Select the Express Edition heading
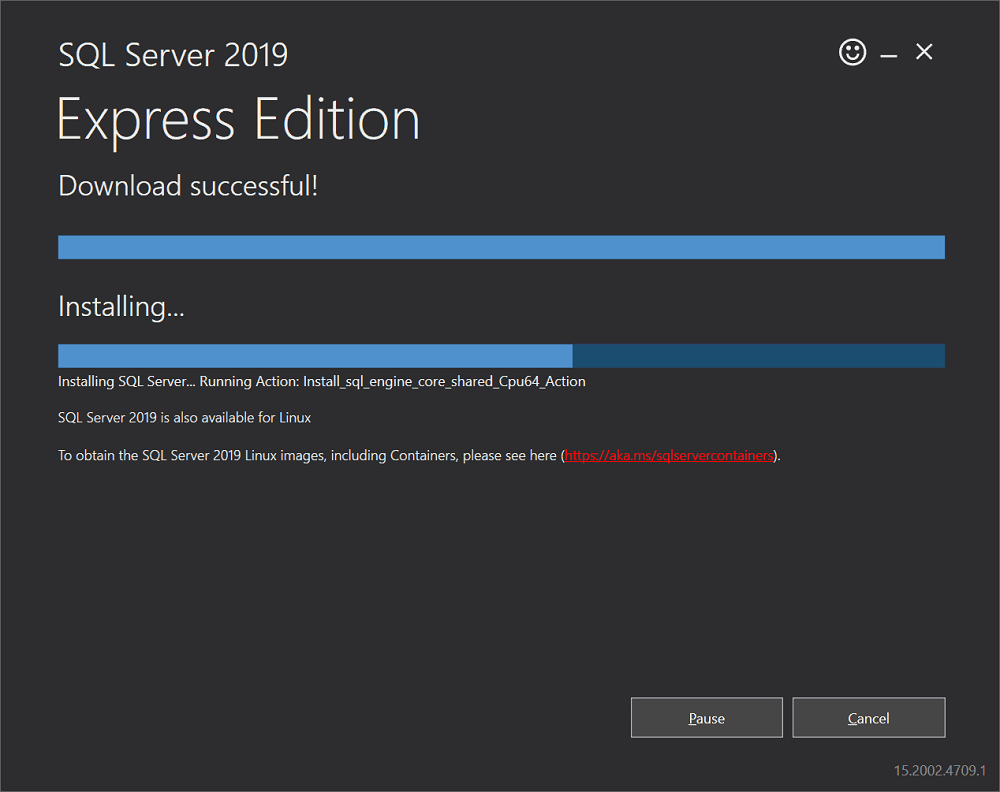Screen dimensions: 1000x792 (238, 119)
